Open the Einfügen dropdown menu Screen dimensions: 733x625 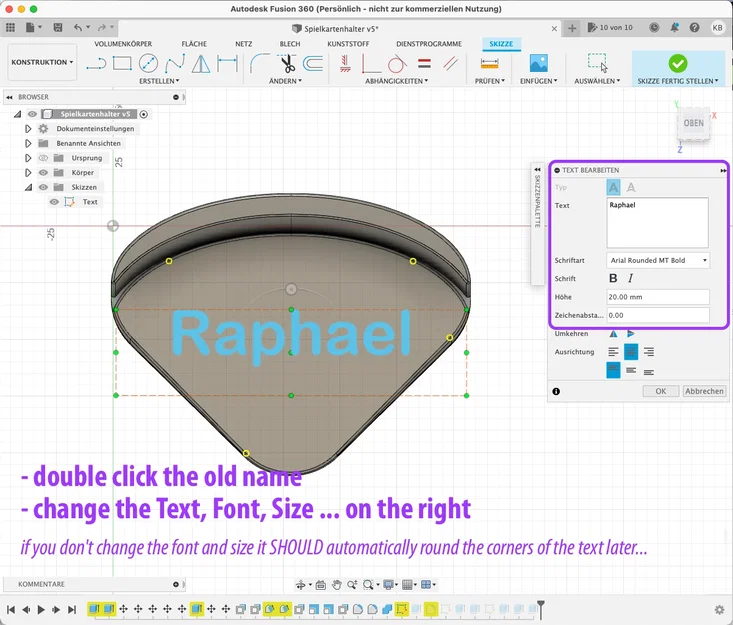tap(539, 81)
